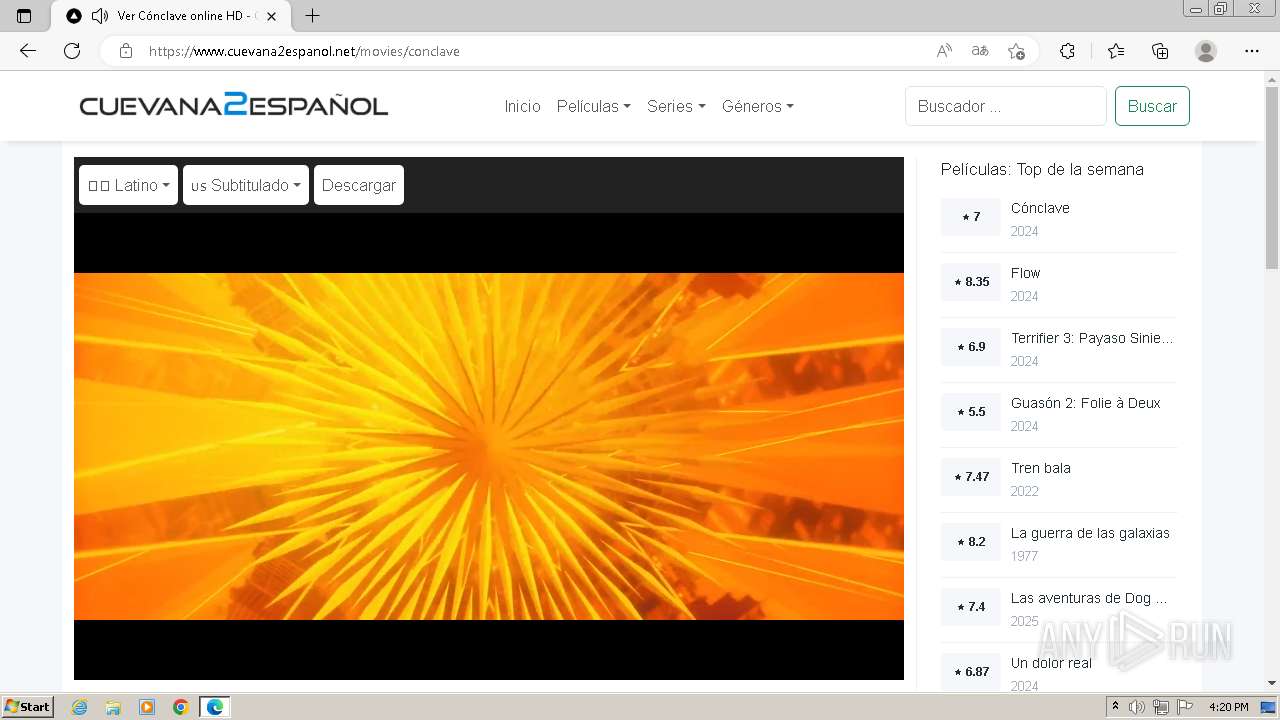Open Un dolor real movie link

1051,663
